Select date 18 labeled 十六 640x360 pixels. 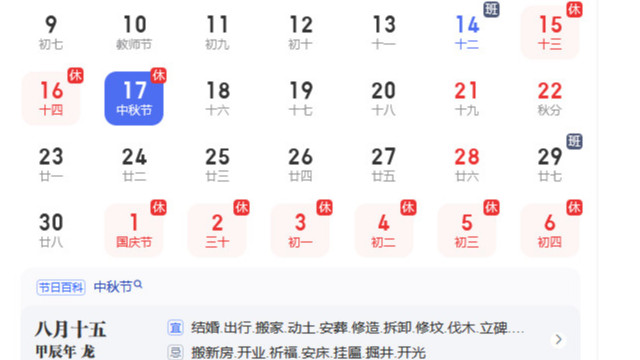(217, 98)
